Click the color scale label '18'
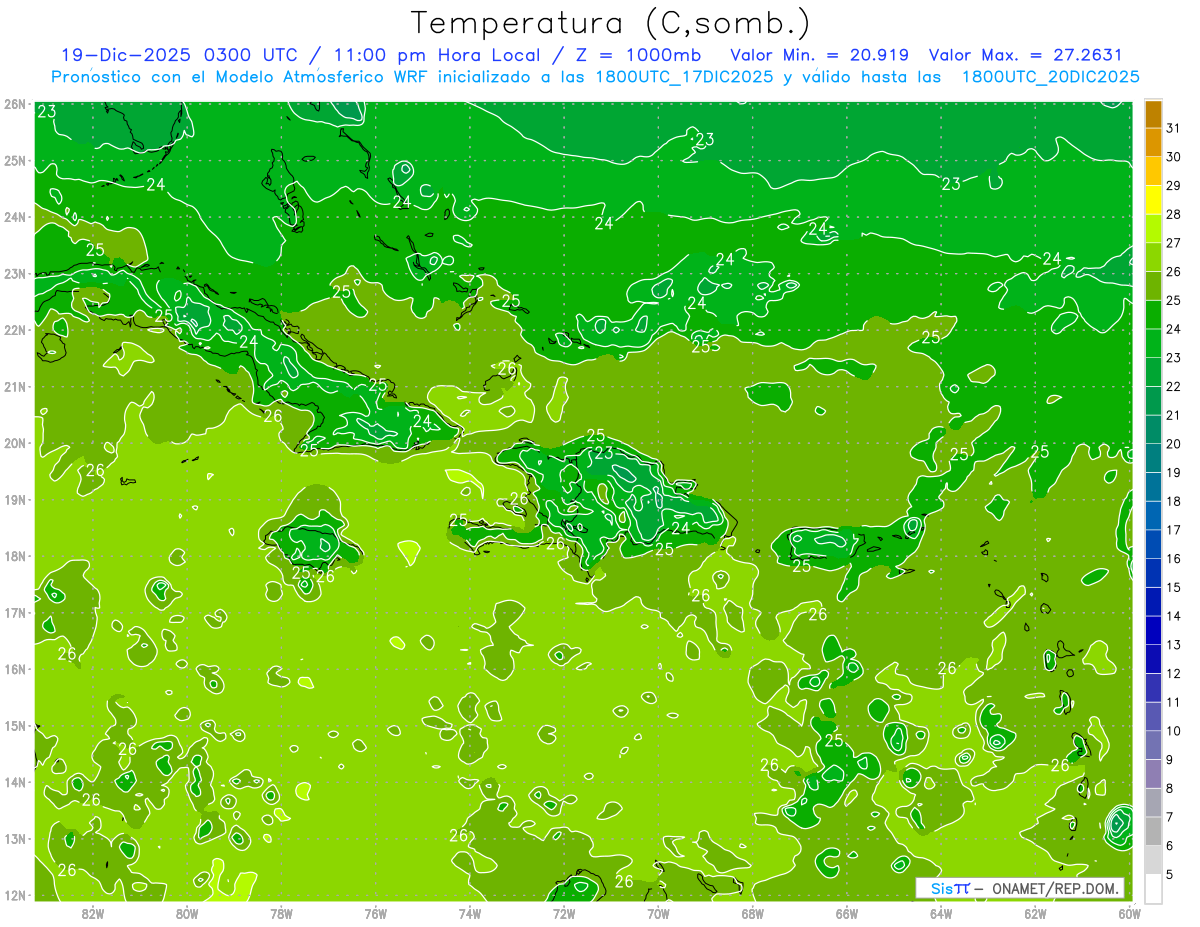 1173,500
